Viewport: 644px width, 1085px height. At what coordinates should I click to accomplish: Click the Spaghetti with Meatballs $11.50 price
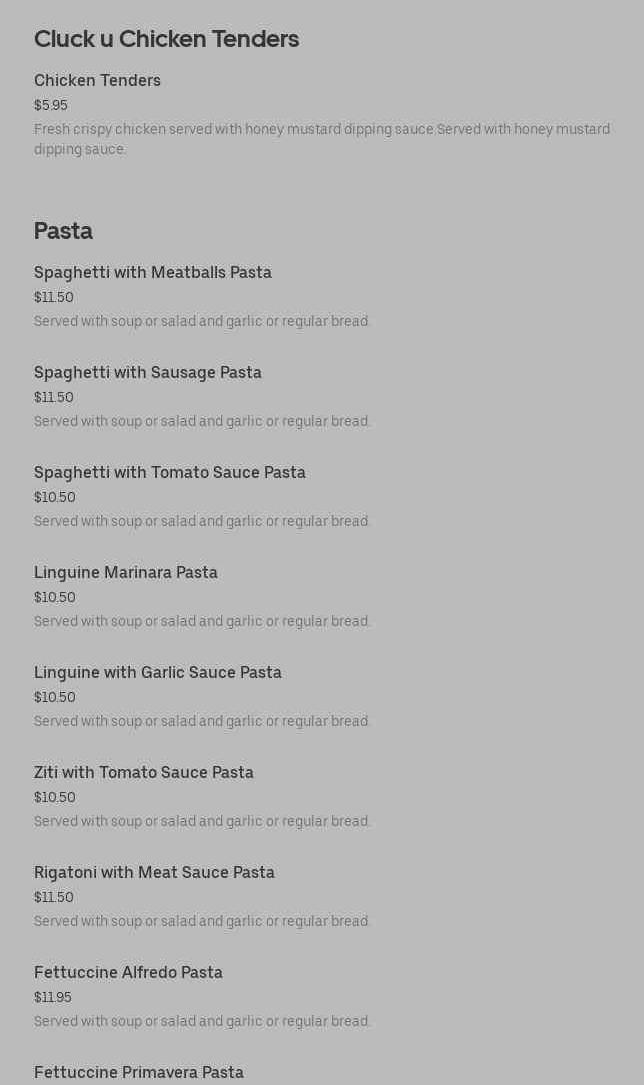pyautogui.click(x=54, y=297)
